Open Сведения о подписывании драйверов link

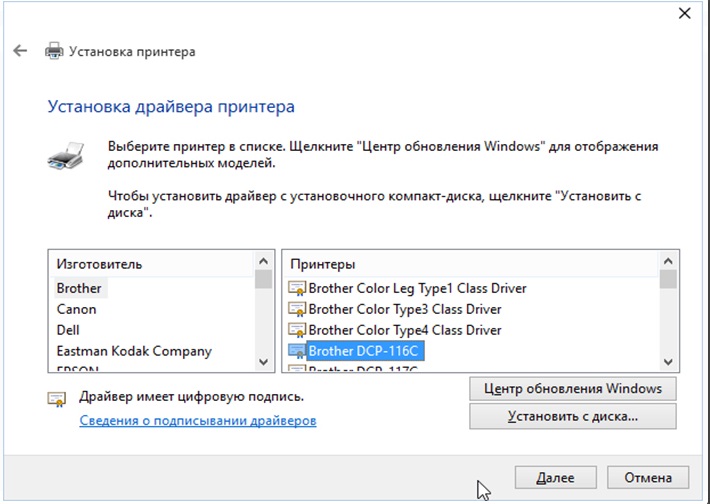pyautogui.click(x=198, y=421)
